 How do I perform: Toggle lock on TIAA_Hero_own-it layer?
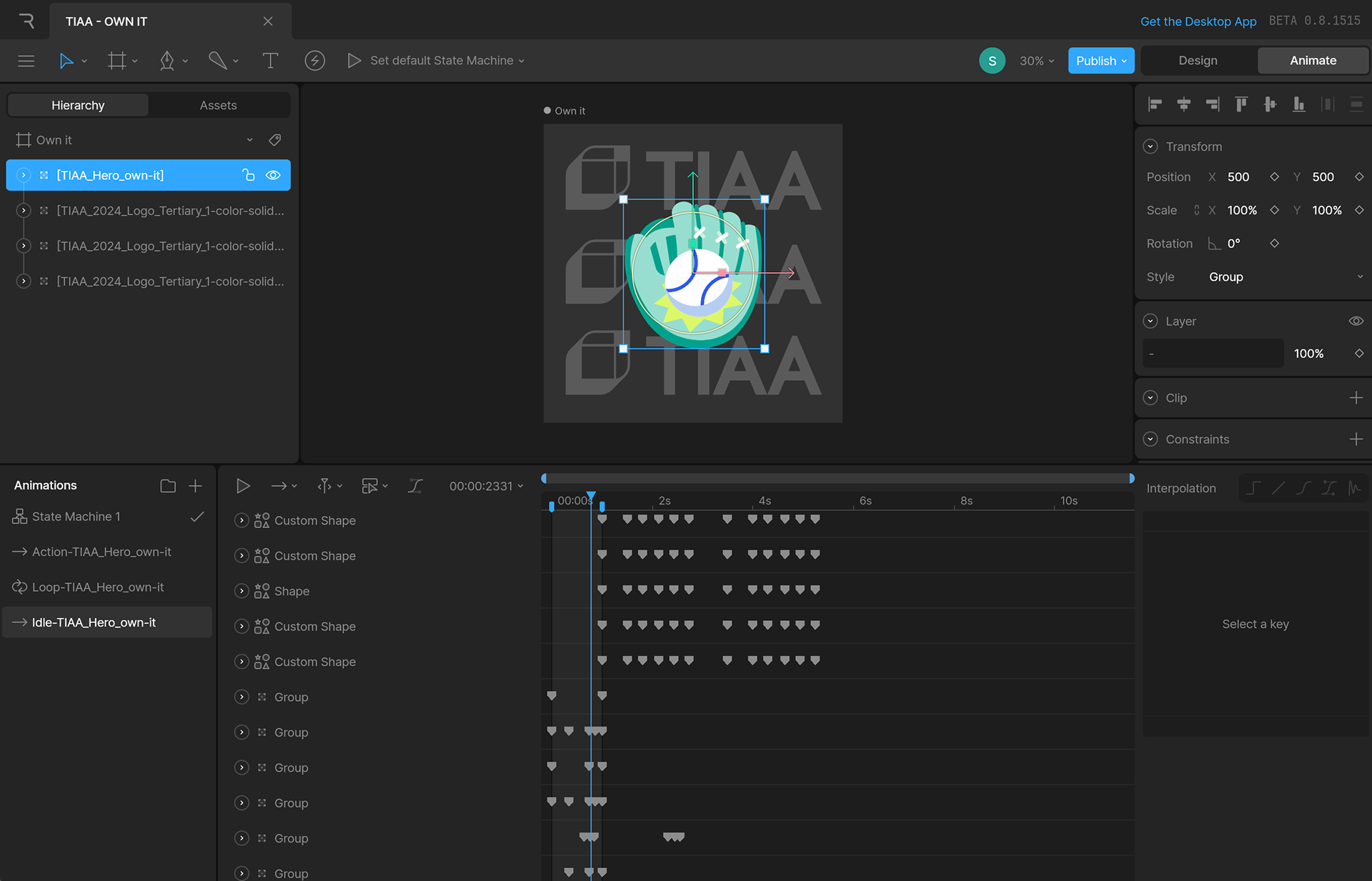coord(248,175)
